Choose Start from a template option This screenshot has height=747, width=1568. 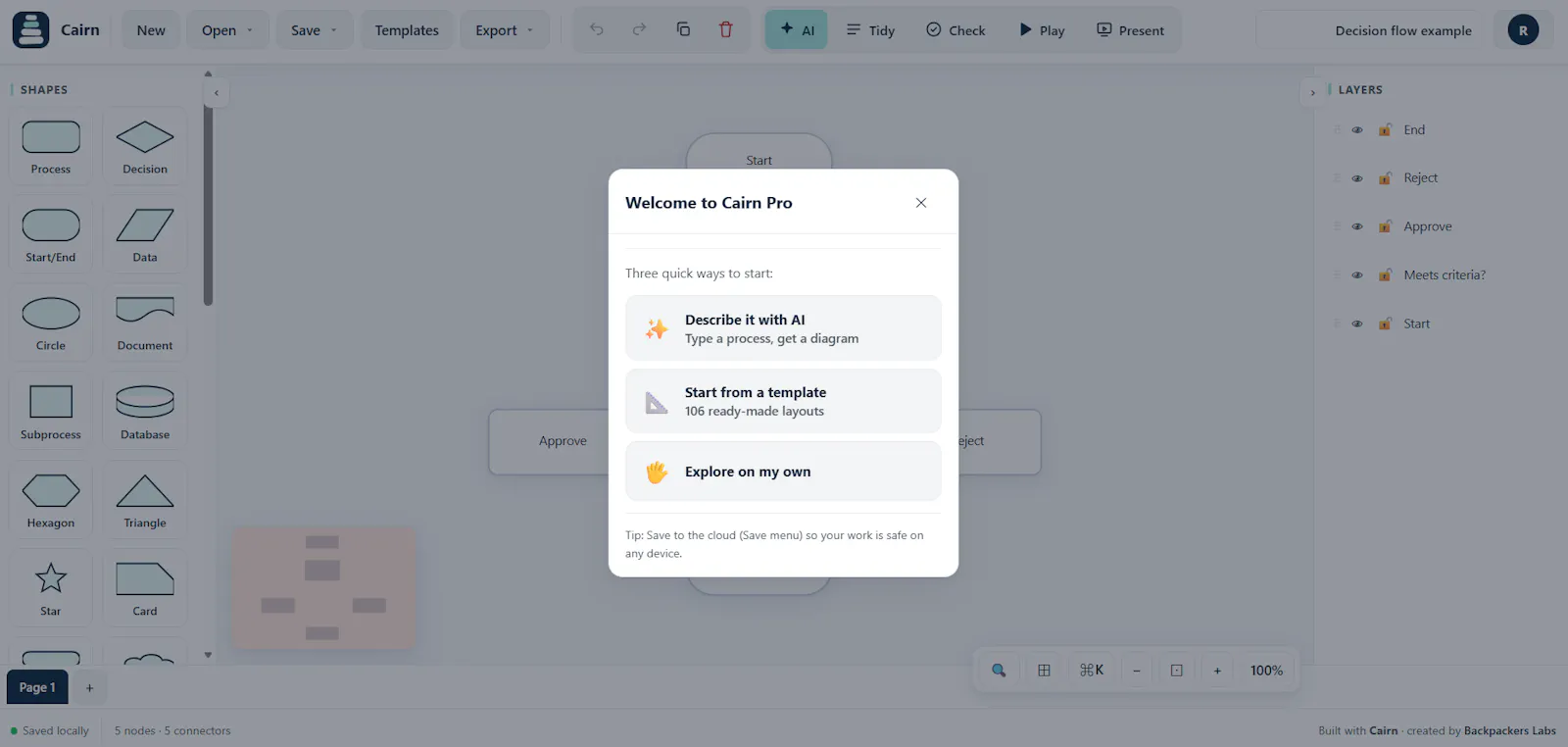coord(783,401)
